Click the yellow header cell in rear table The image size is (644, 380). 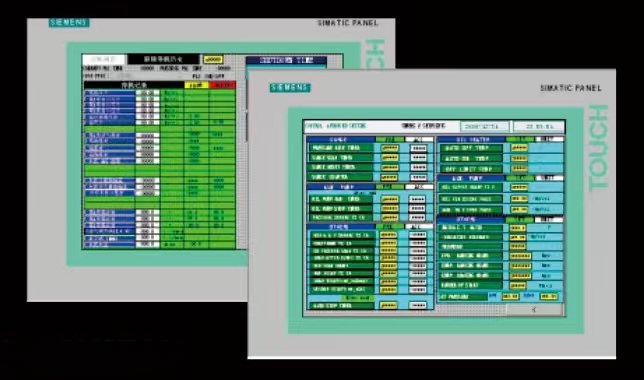click(196, 85)
